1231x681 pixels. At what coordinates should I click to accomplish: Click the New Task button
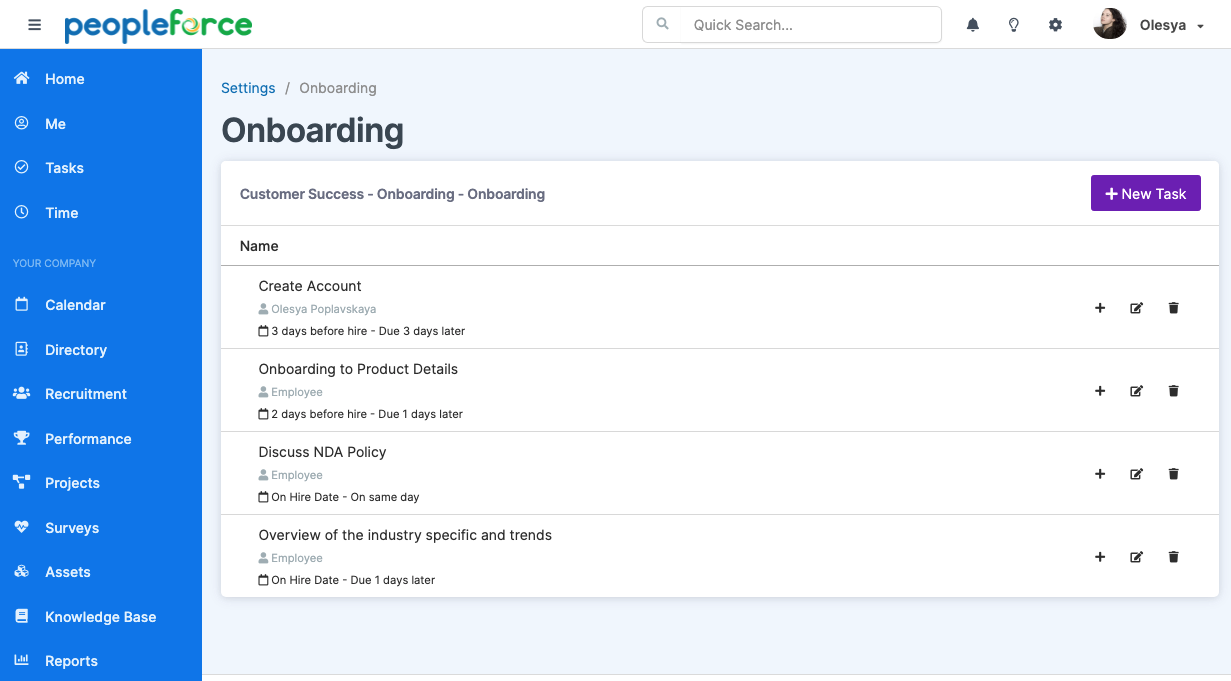click(x=1146, y=194)
